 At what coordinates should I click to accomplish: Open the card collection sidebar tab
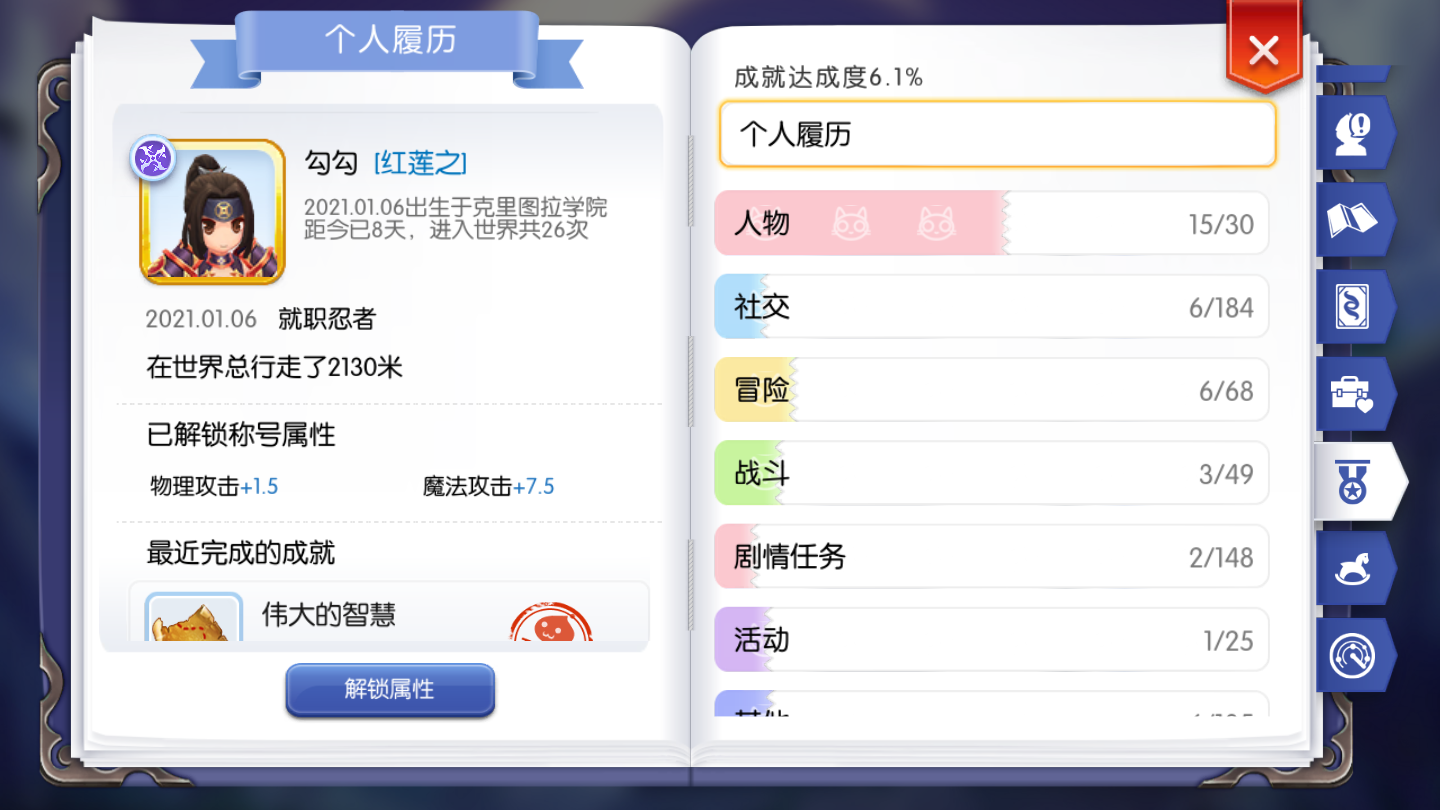[1355, 306]
